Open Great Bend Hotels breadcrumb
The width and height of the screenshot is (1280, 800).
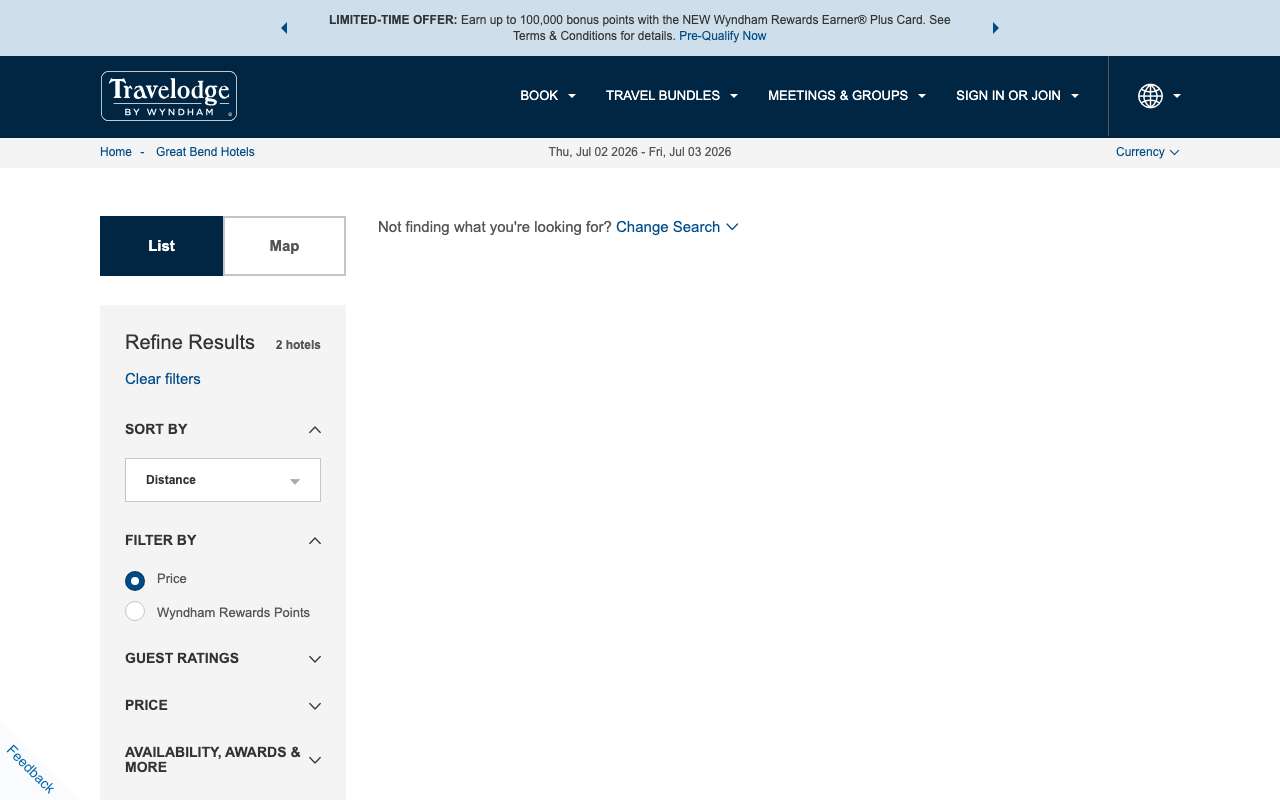point(205,152)
